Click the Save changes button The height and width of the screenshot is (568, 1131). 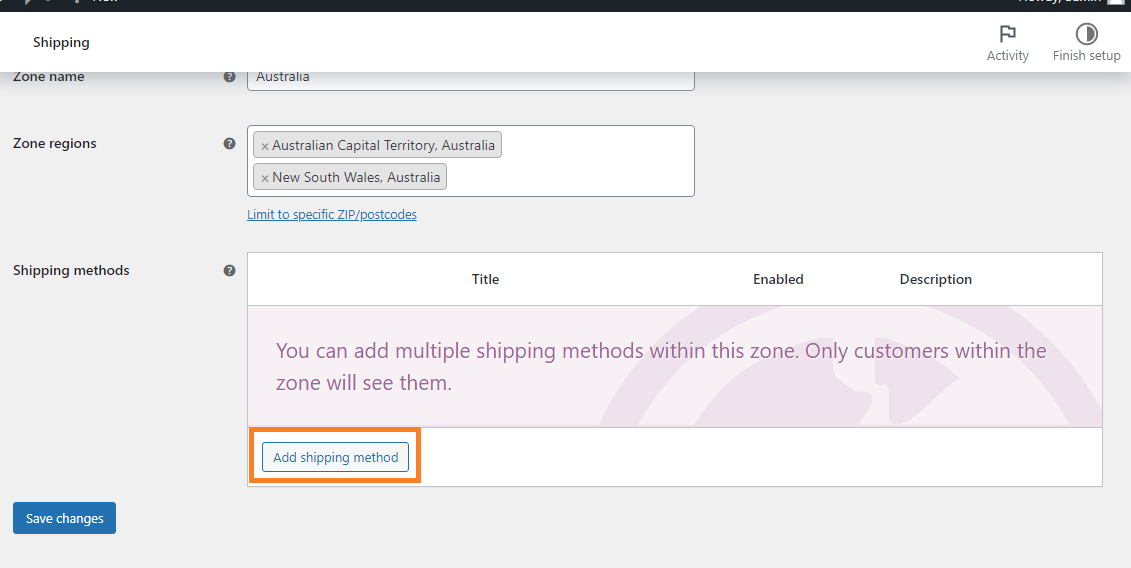click(64, 518)
